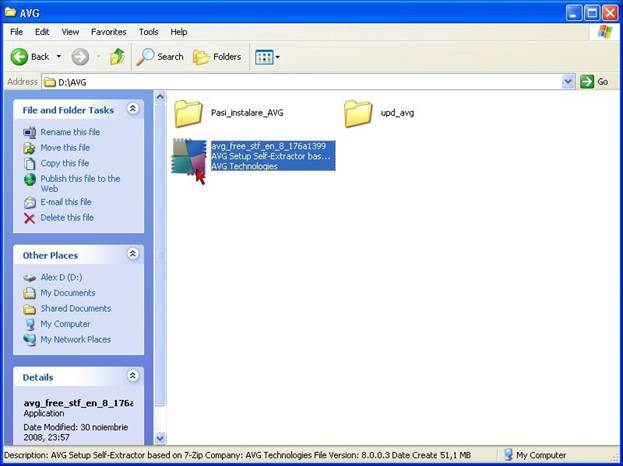Open the Edit menu
This screenshot has height=466, width=623.
42,32
